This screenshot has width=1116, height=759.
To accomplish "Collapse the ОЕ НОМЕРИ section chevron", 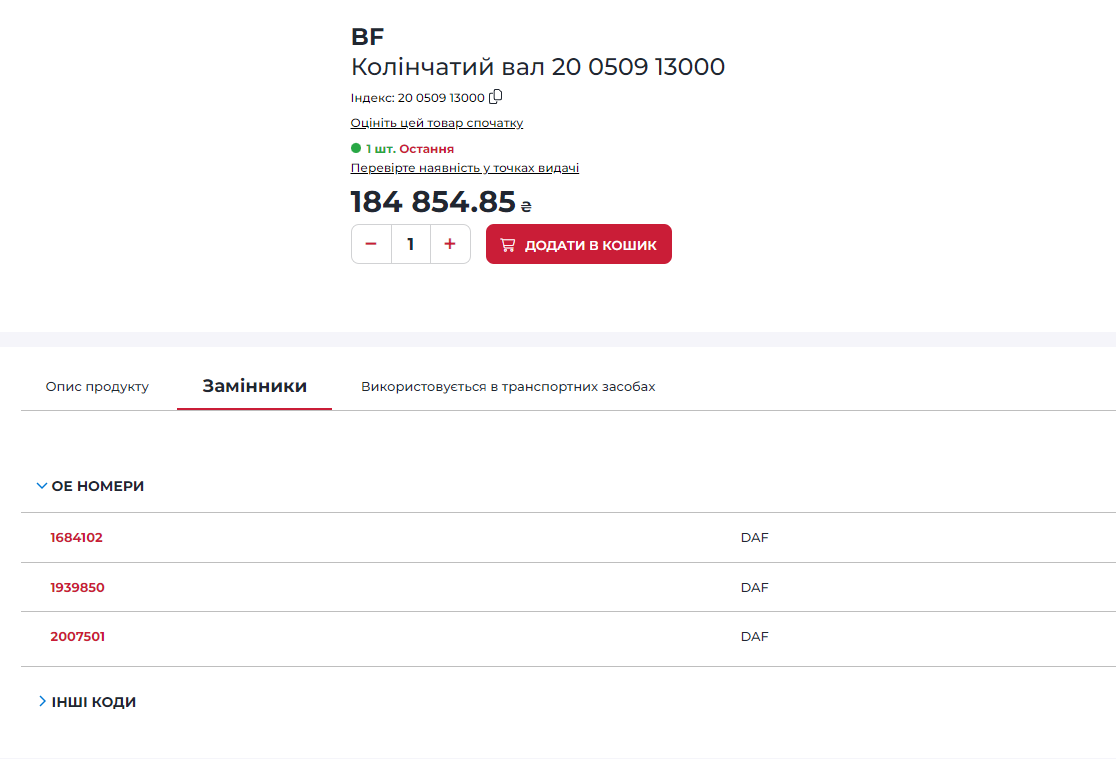I will [41, 486].
